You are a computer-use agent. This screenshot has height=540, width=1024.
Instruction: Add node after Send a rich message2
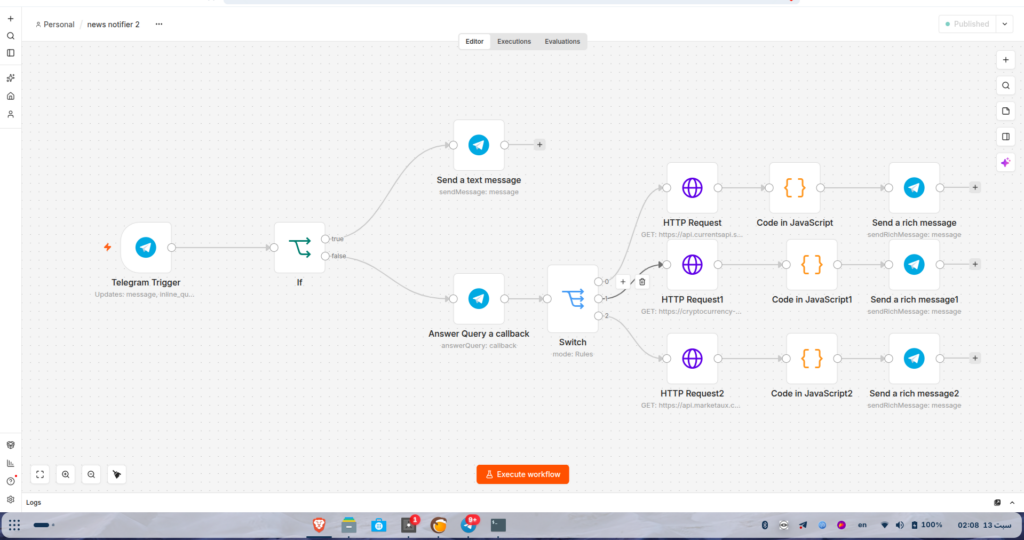pos(975,358)
